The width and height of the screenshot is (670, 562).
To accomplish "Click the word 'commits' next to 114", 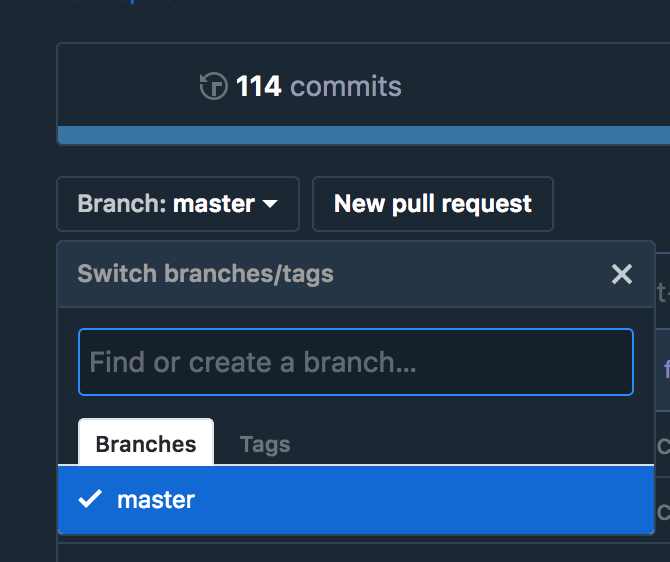I will click(x=346, y=87).
